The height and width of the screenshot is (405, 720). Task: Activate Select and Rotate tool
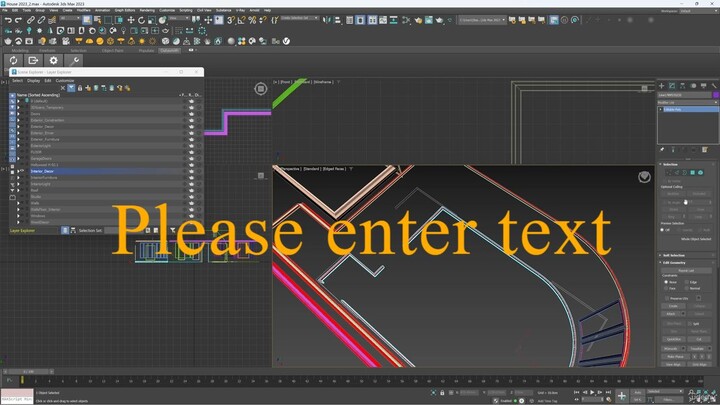[x=141, y=20]
